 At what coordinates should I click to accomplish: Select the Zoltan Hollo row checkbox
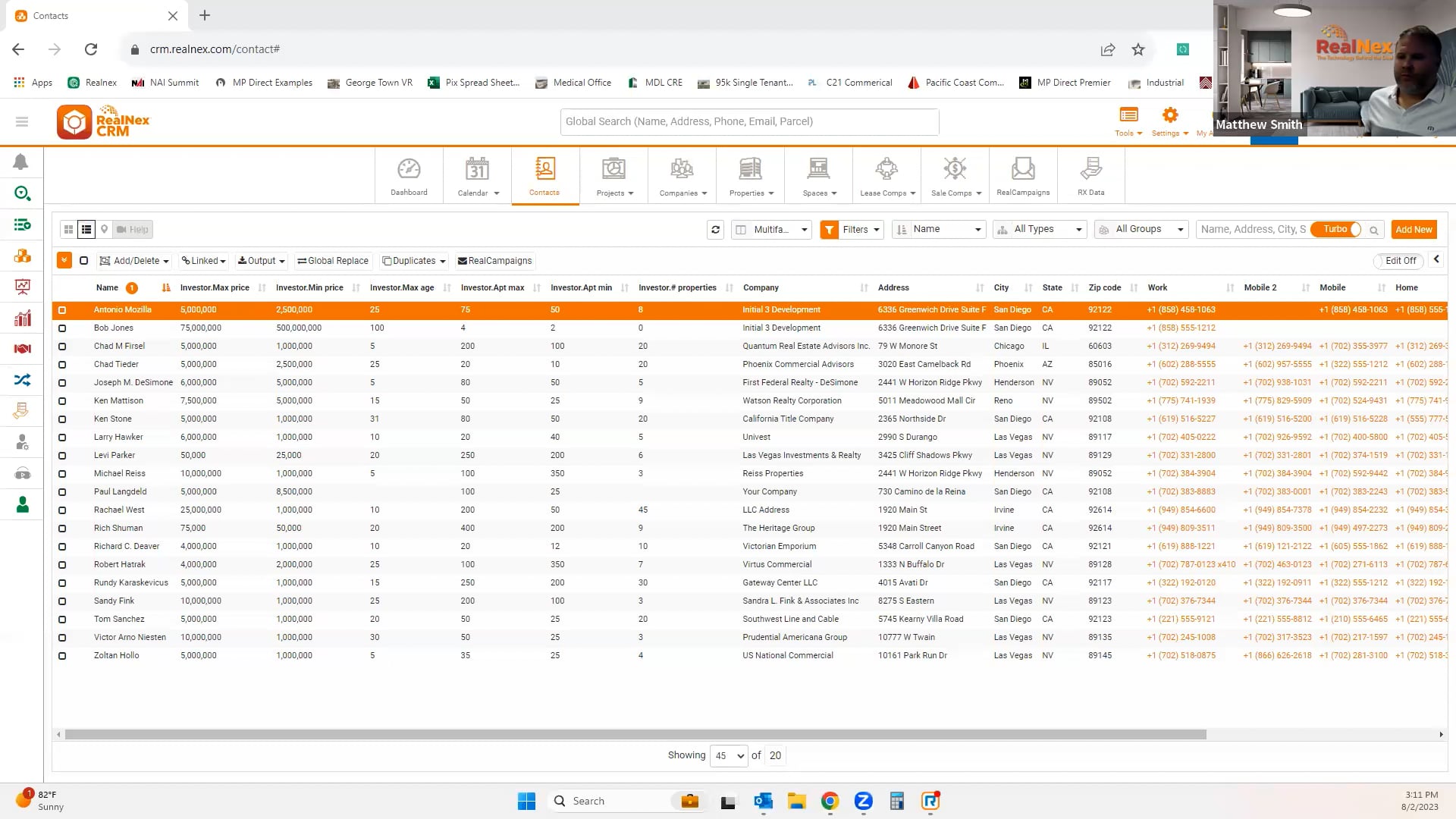pyautogui.click(x=62, y=656)
